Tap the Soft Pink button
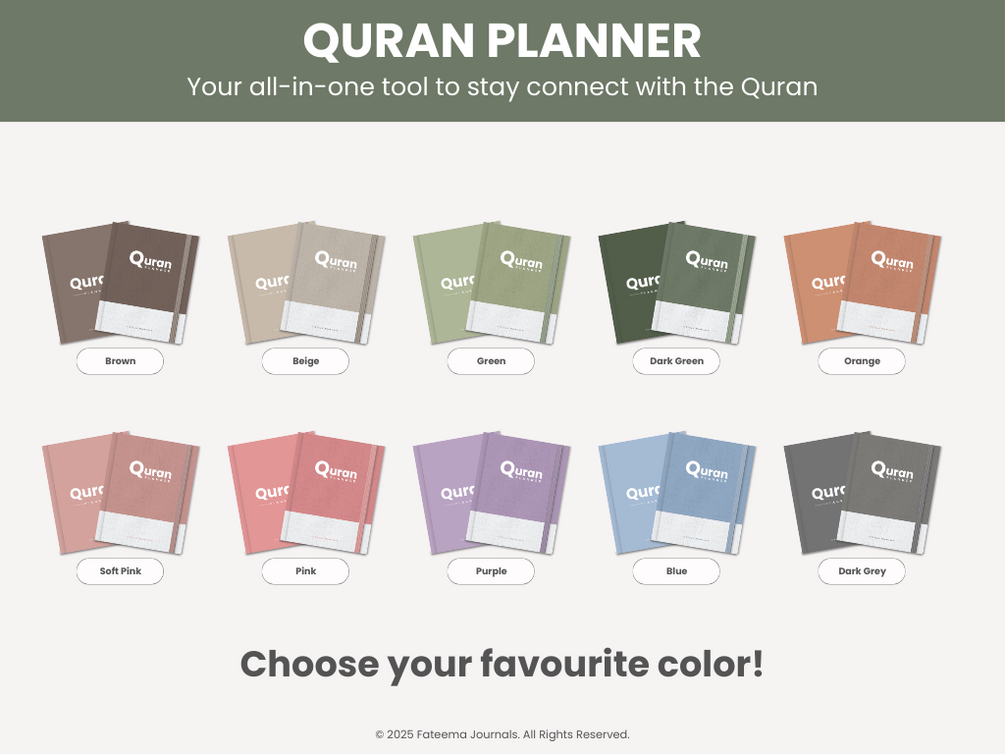 tap(120, 571)
